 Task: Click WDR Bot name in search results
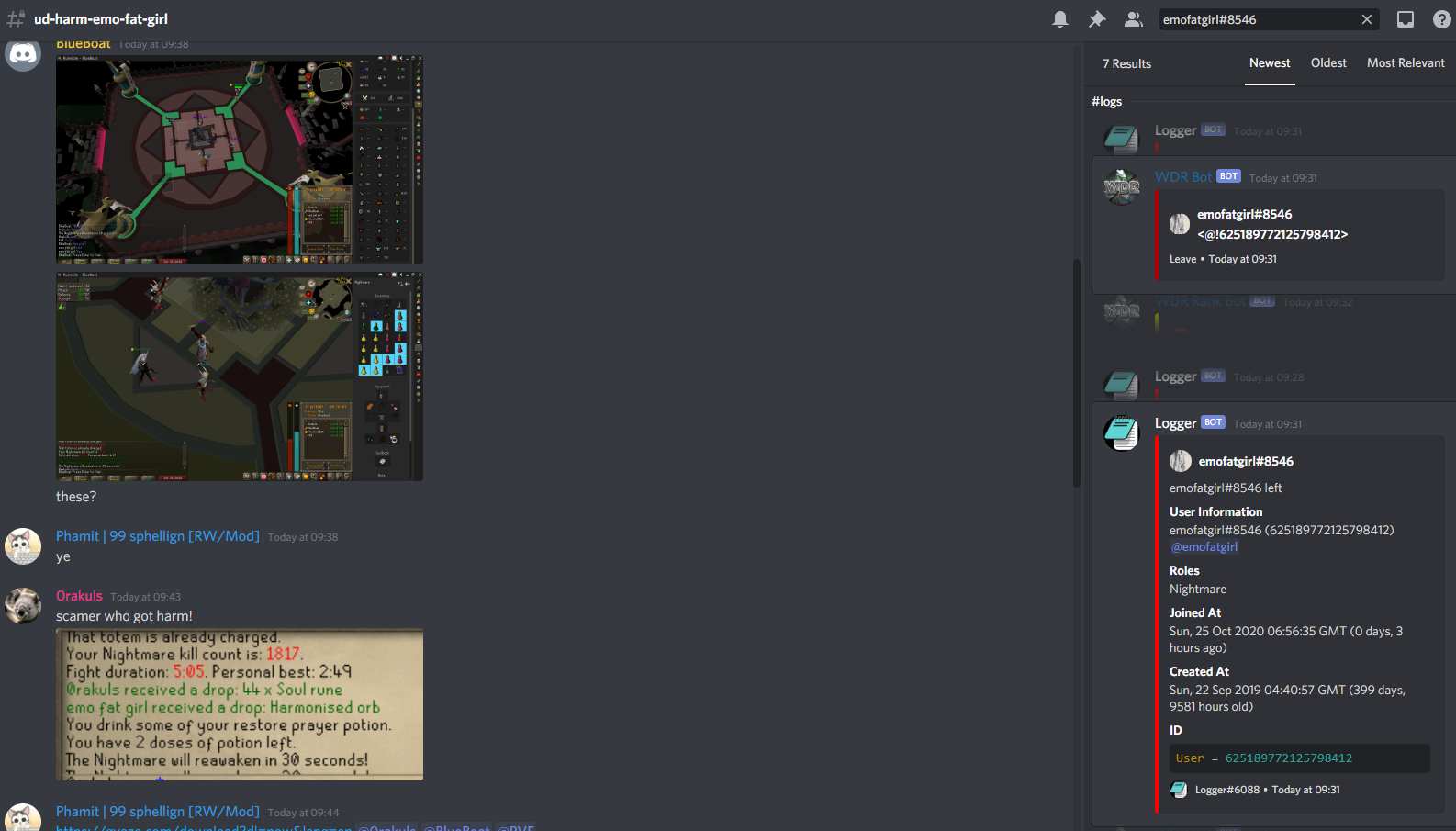[1183, 177]
